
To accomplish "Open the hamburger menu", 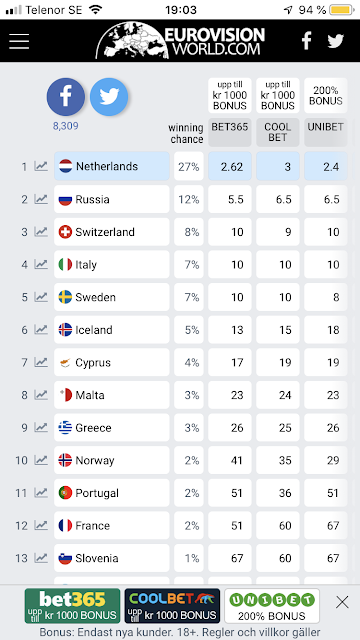I will [19, 41].
